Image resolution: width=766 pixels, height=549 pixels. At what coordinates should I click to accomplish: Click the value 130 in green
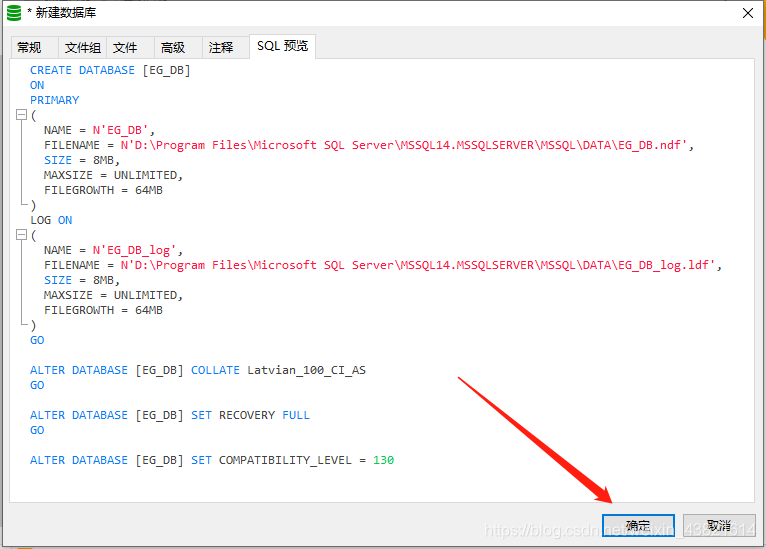point(383,460)
